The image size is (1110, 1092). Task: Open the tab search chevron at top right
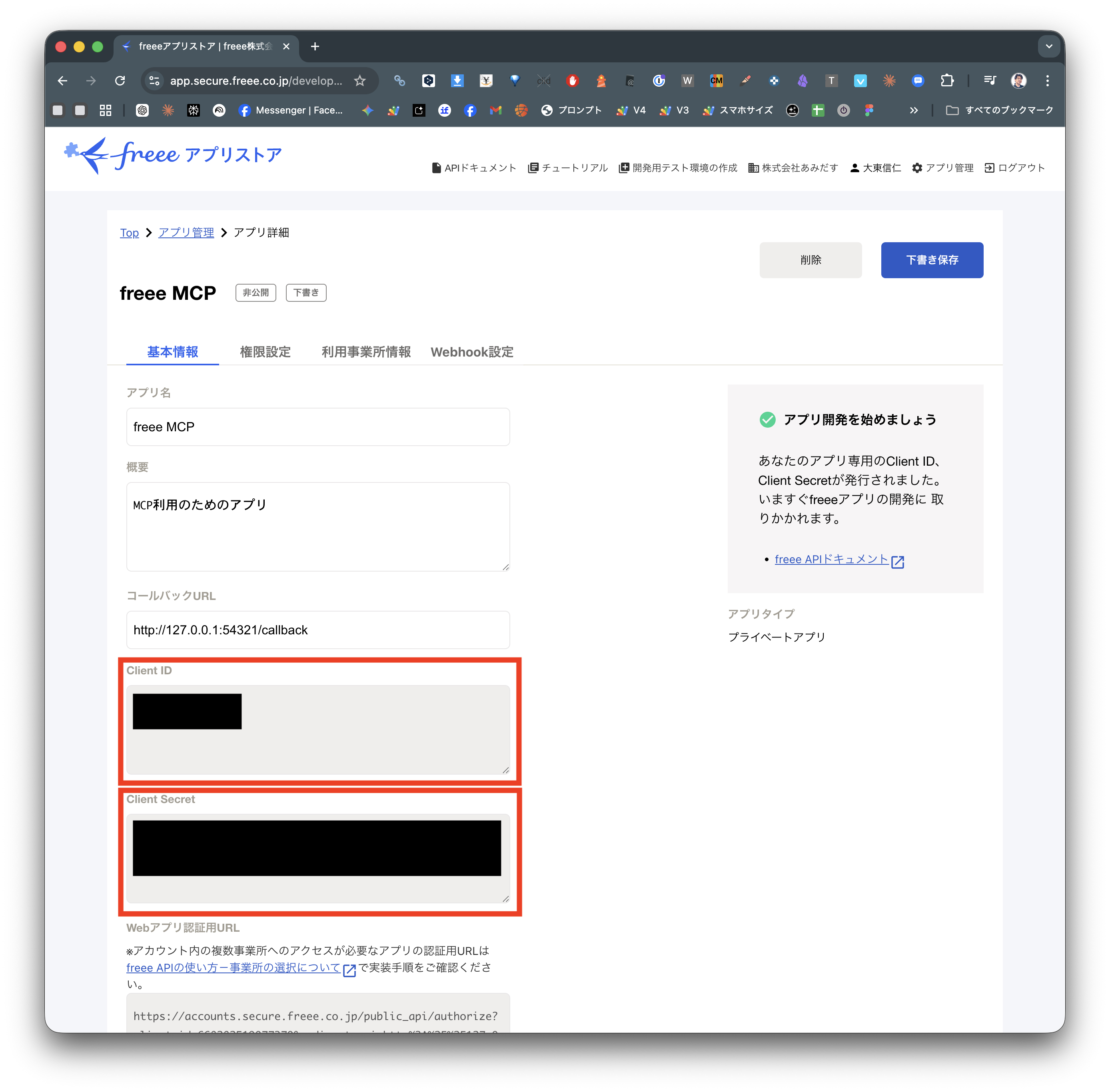tap(1049, 46)
